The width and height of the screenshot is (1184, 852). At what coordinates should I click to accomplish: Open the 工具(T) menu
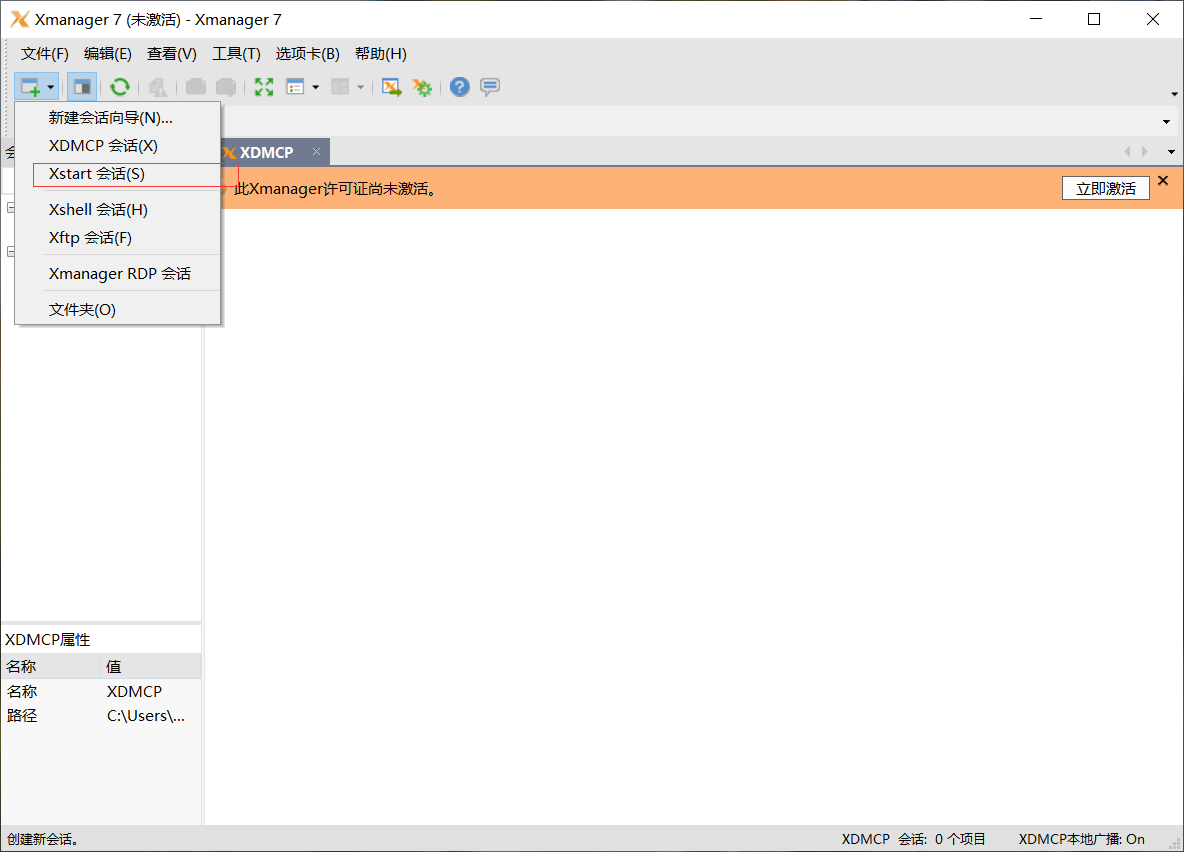coord(236,54)
